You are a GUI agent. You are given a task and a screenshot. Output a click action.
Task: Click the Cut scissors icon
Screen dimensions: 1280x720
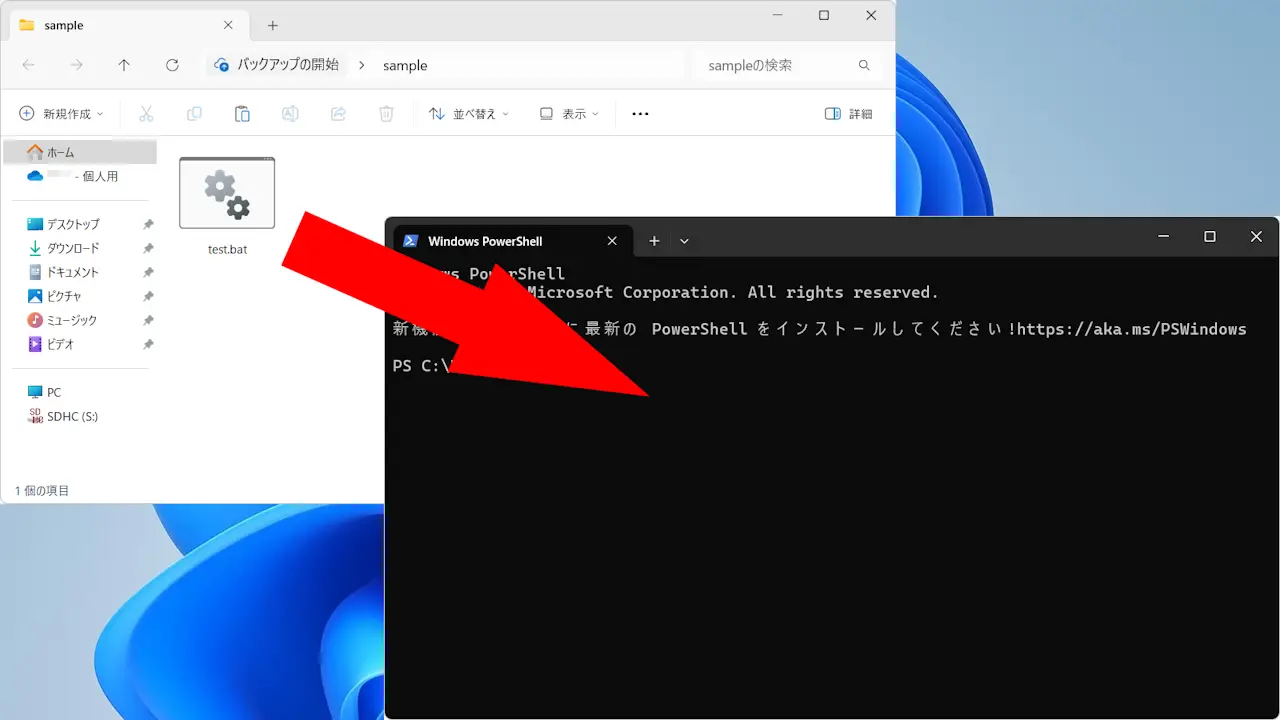pos(146,114)
